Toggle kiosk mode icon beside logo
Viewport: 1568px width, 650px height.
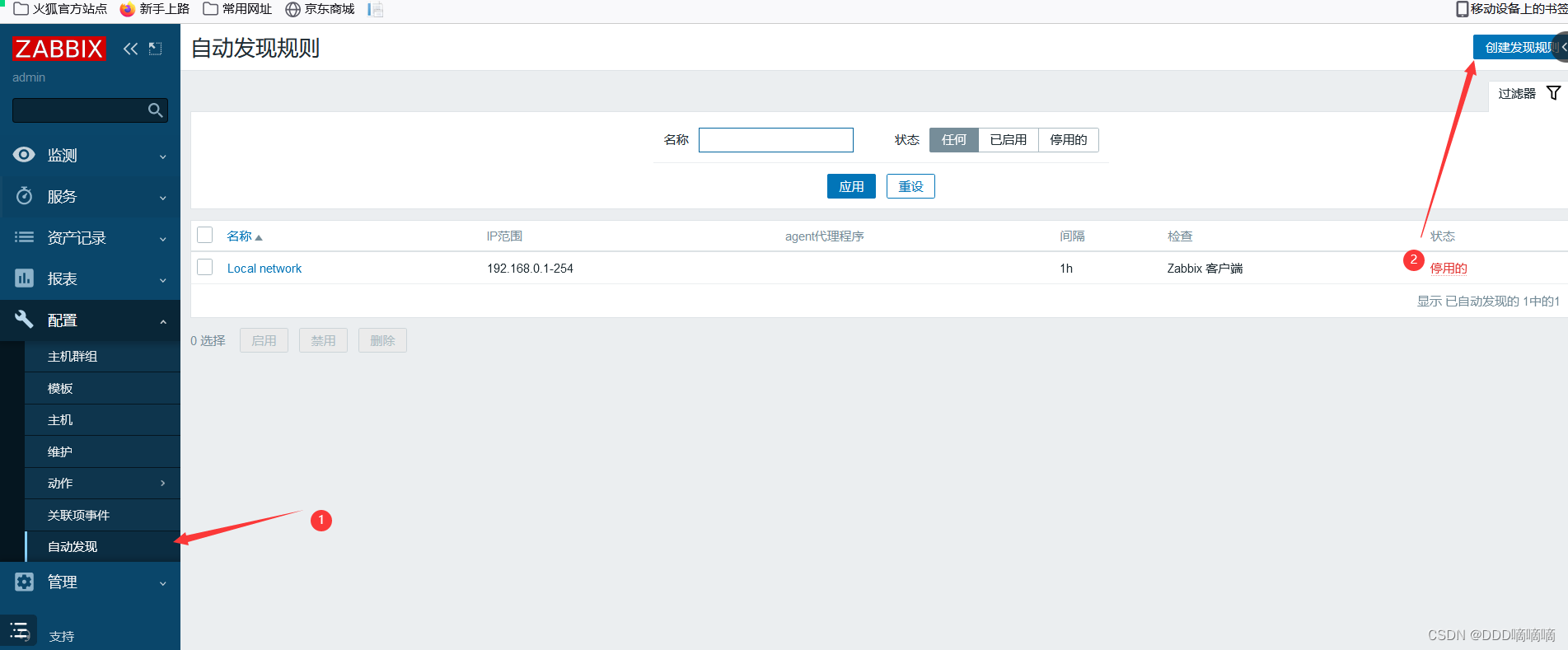[x=156, y=49]
